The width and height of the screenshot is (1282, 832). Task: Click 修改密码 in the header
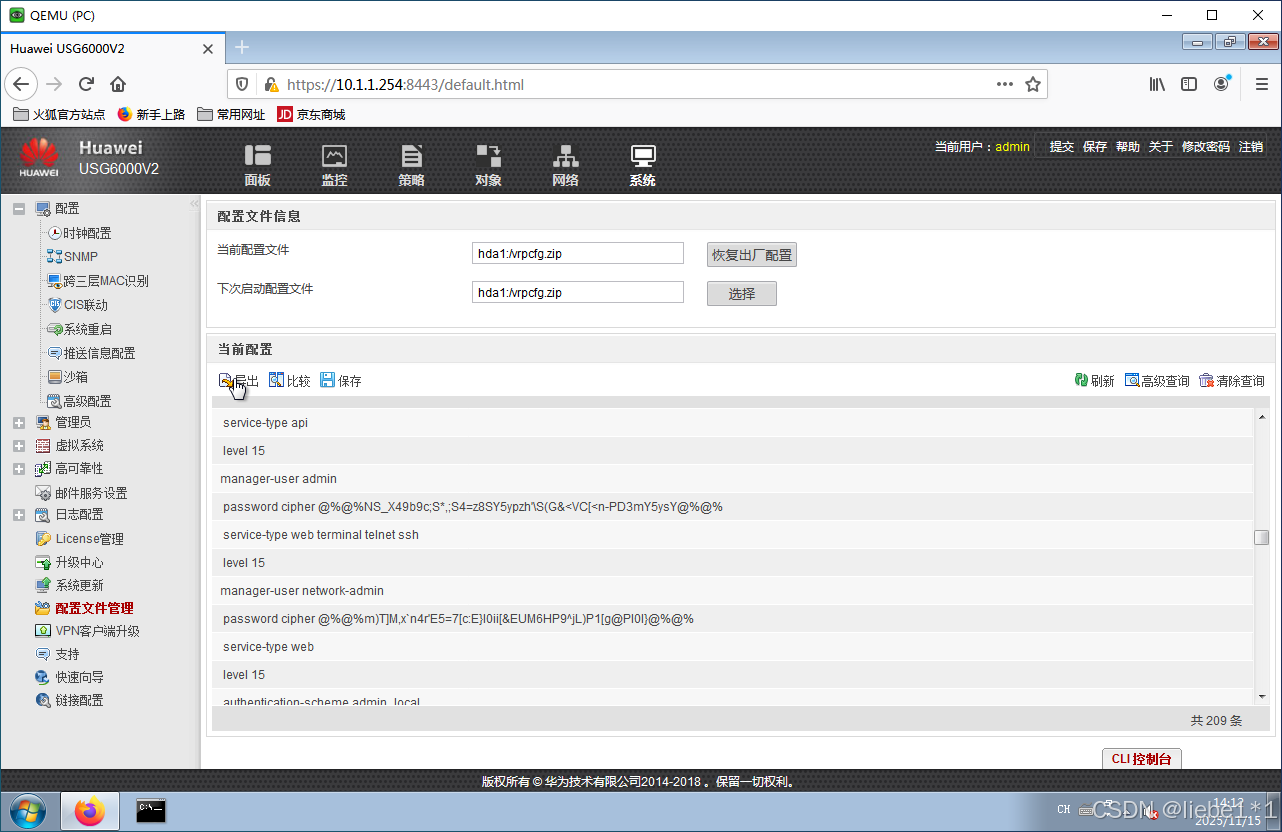click(x=1206, y=146)
